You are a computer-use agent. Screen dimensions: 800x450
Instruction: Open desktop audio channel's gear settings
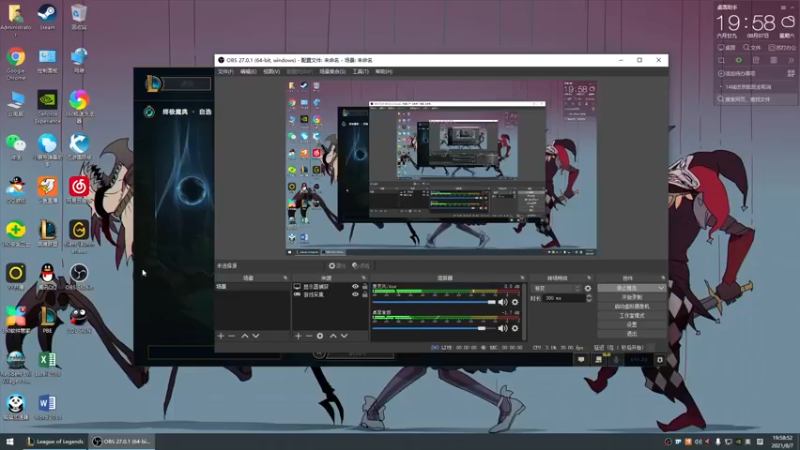[515, 328]
